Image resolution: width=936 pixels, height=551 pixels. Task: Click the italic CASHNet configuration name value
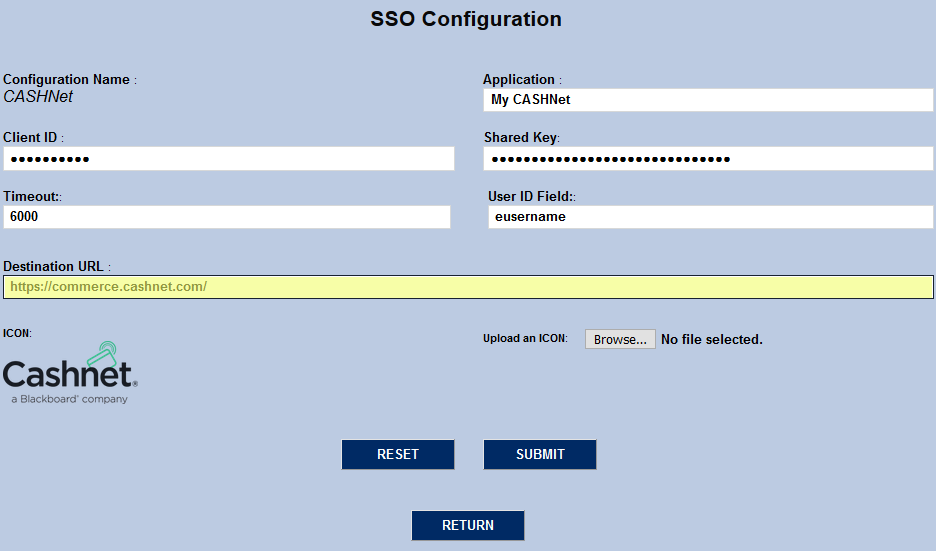[38, 97]
